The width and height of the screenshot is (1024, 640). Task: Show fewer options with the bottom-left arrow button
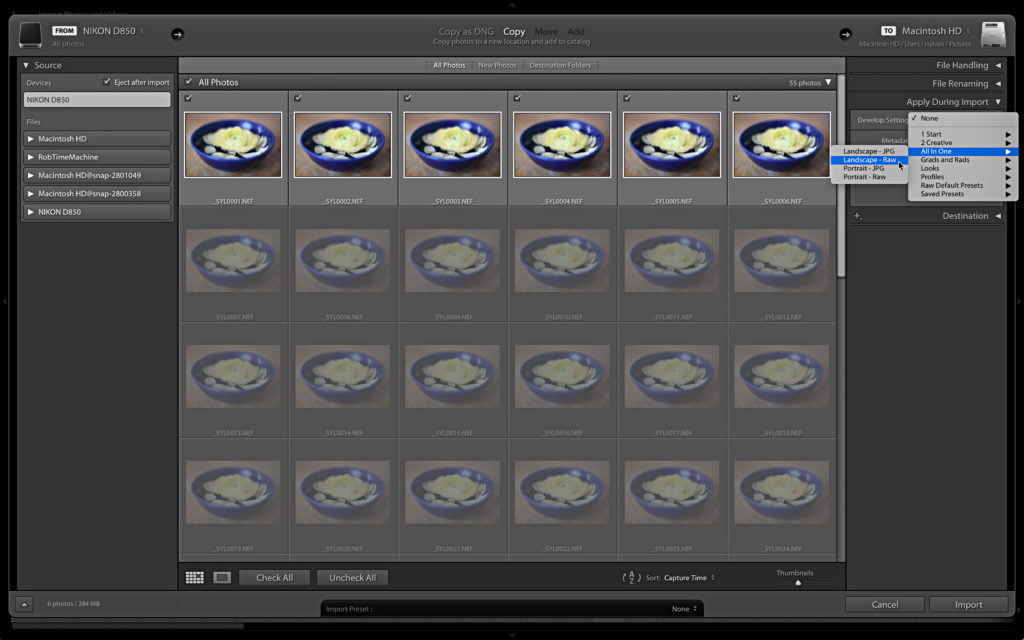point(24,604)
